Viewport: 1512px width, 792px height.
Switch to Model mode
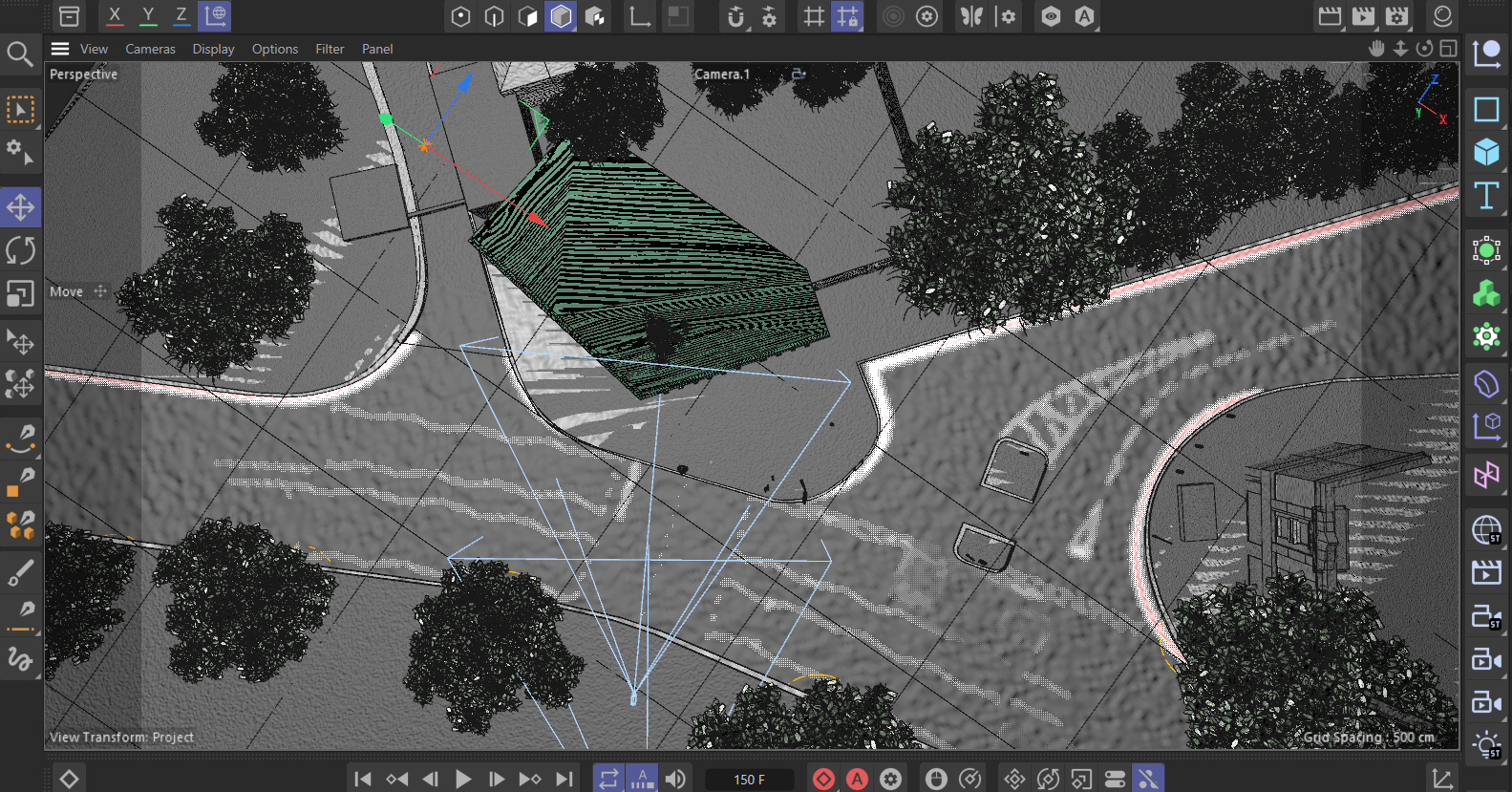pos(561,16)
